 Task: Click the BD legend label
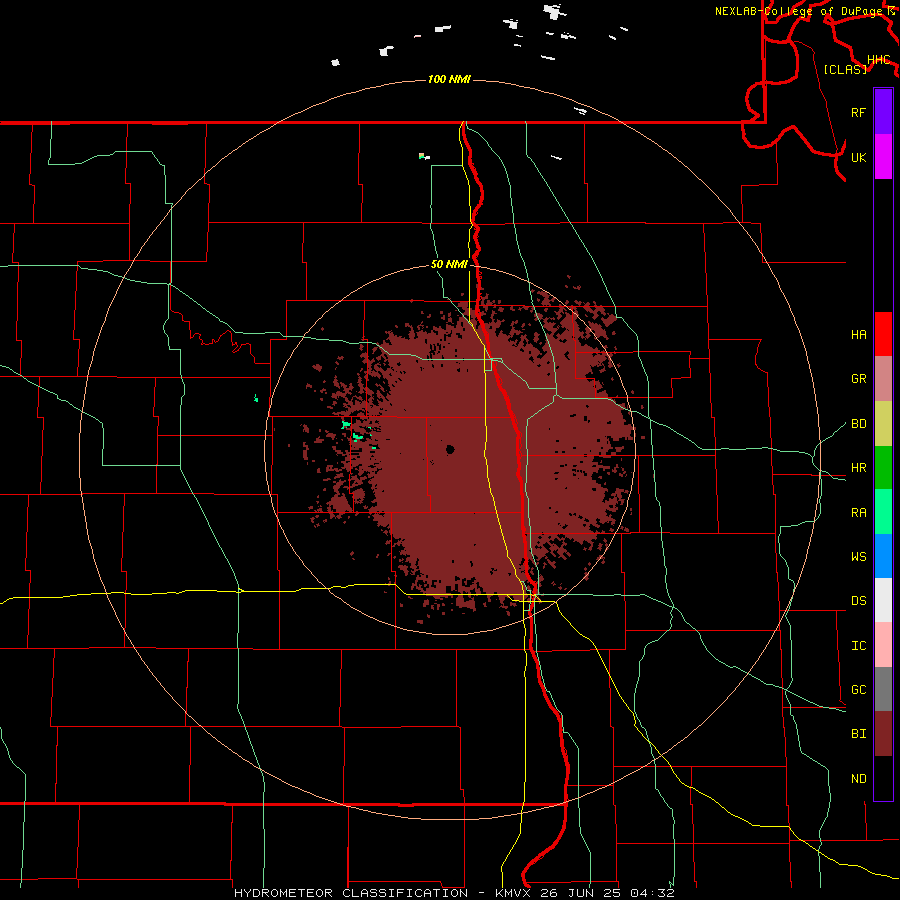[x=858, y=424]
